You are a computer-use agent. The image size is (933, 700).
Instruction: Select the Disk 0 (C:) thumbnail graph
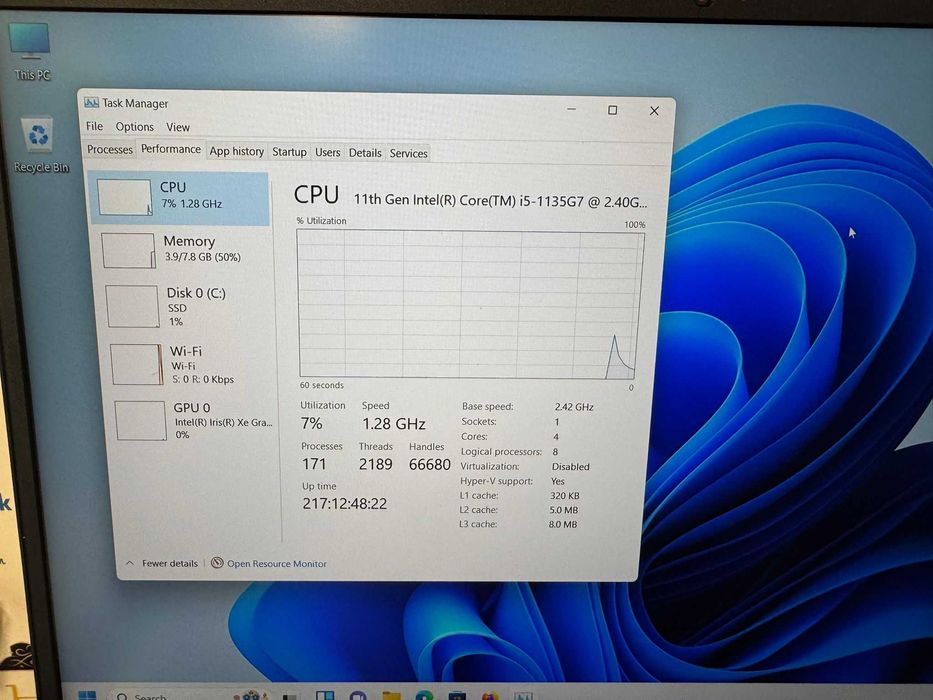click(132, 306)
